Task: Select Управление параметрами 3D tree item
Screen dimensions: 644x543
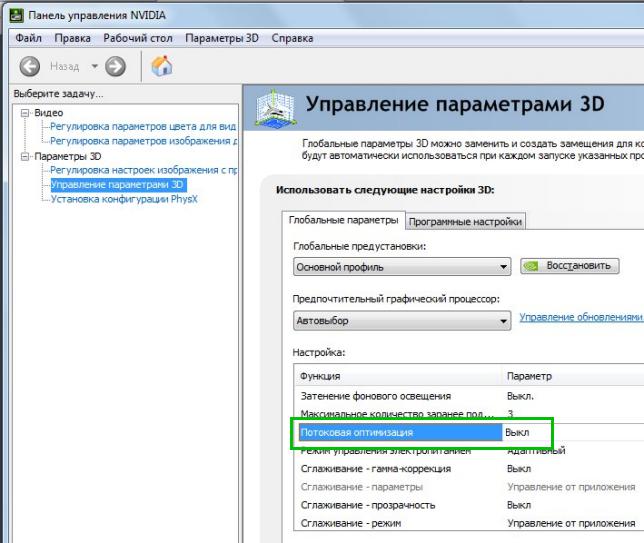Action: [x=117, y=185]
